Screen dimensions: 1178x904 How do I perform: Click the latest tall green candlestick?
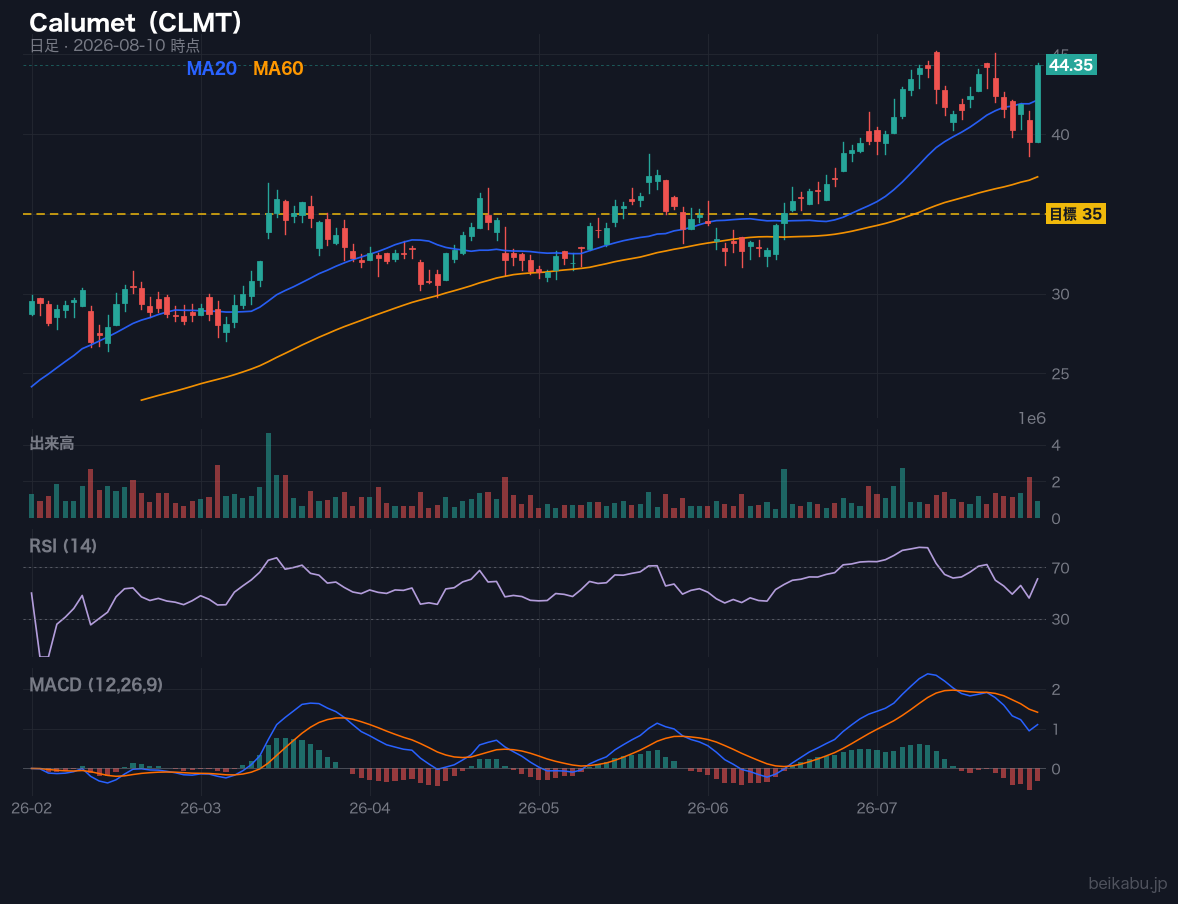pyautogui.click(x=1038, y=104)
